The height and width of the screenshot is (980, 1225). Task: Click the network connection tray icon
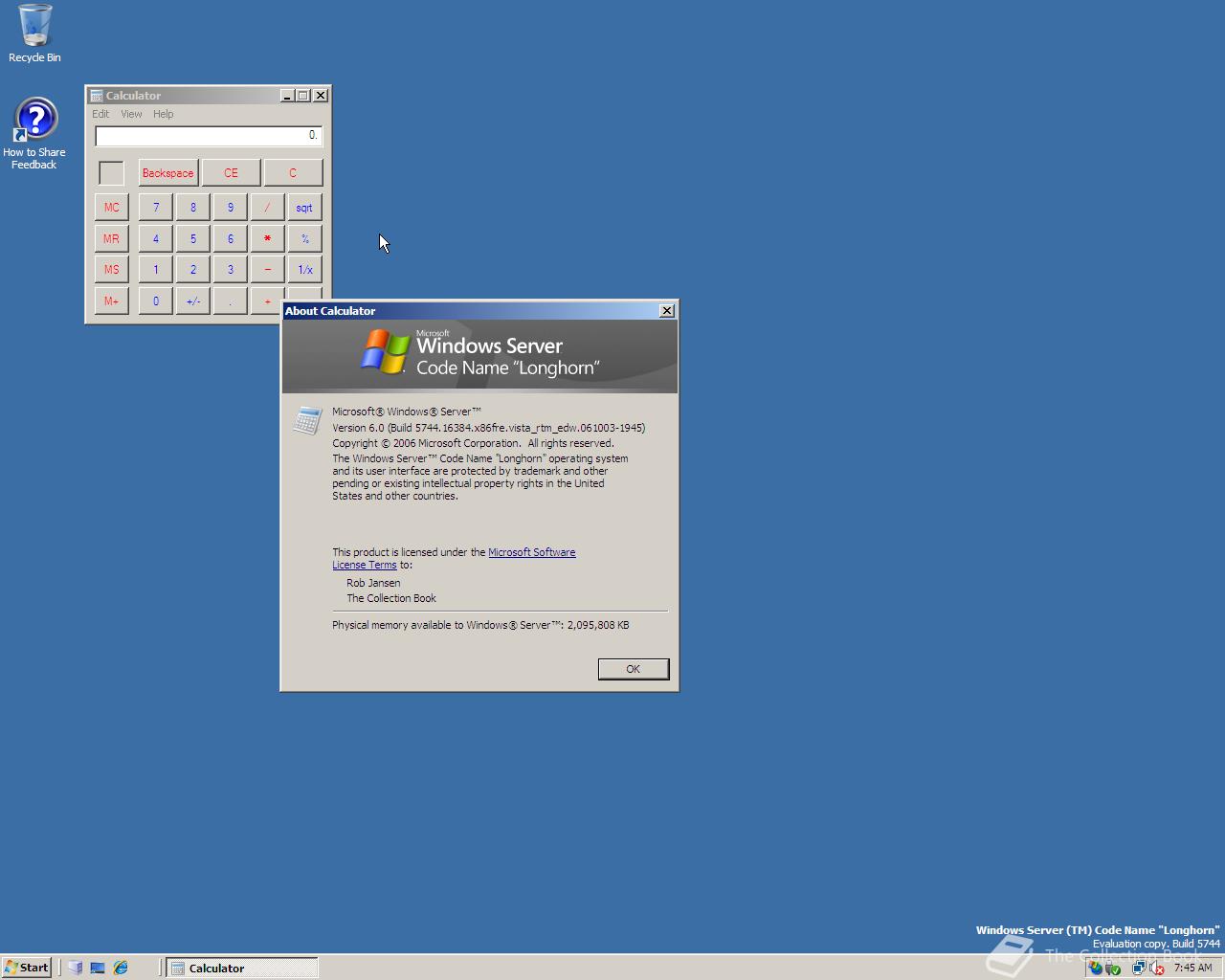[x=1139, y=969]
